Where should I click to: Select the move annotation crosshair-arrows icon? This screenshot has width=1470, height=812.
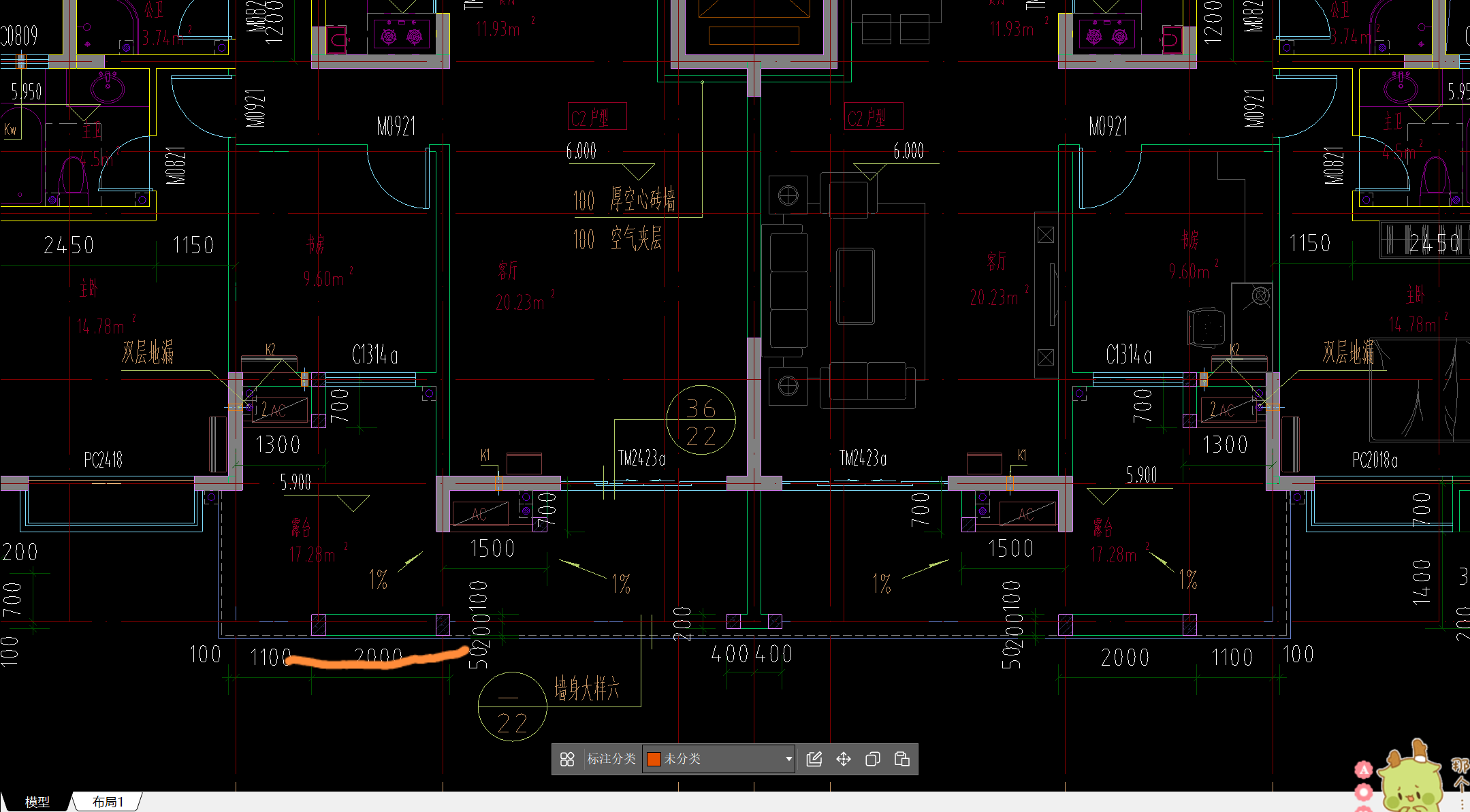[x=843, y=759]
